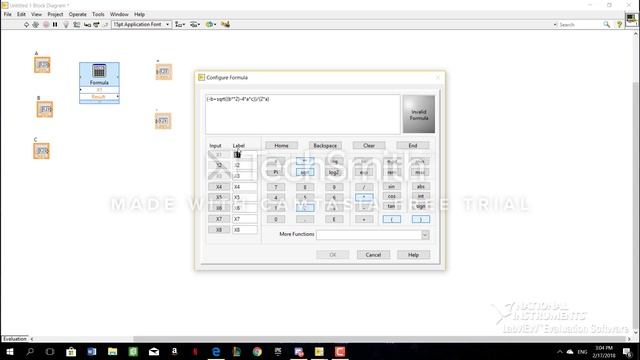
Task: Click the Clear button
Action: tap(369, 146)
